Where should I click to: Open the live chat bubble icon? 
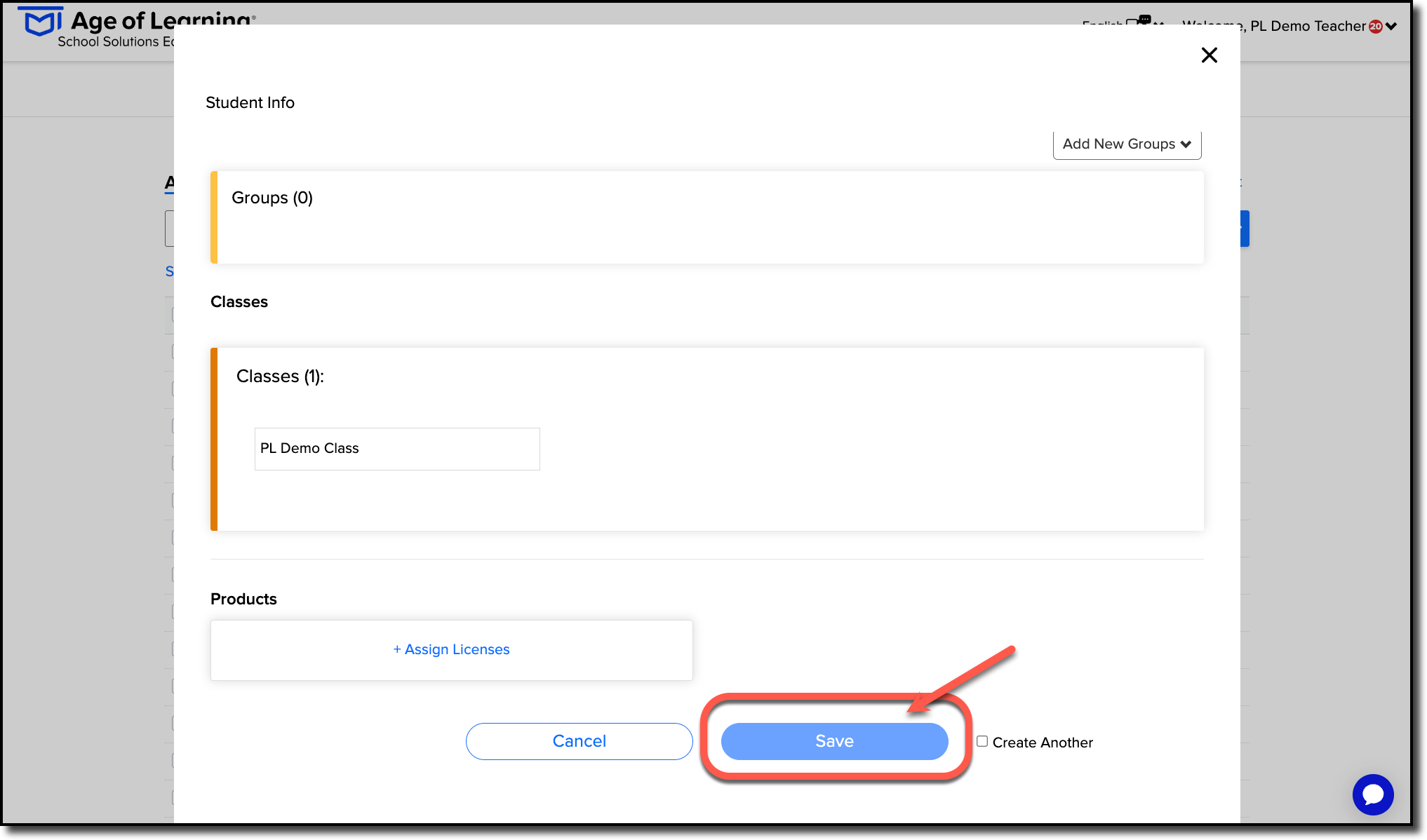[x=1372, y=794]
